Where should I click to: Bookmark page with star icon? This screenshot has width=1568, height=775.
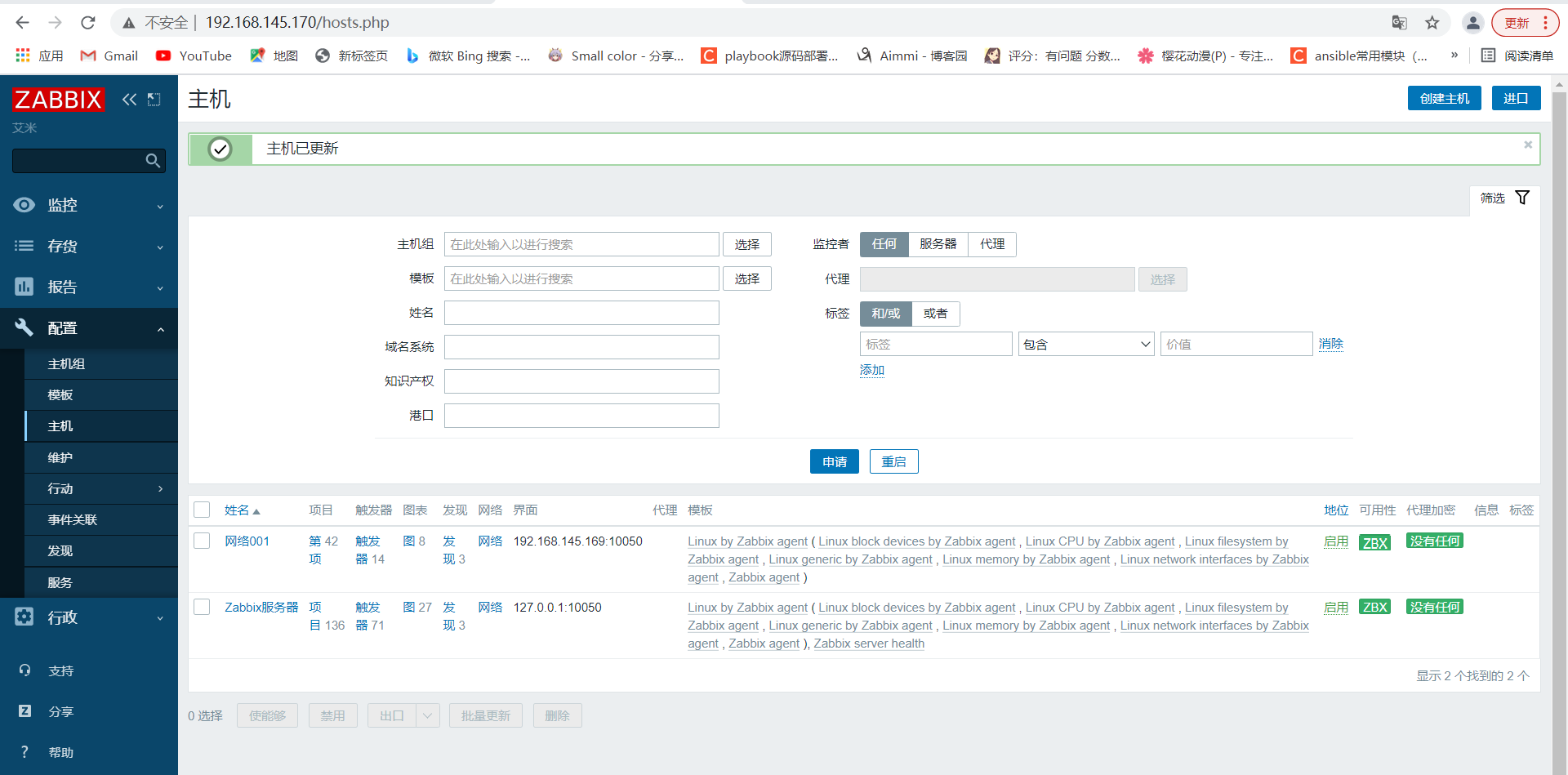click(x=1432, y=22)
